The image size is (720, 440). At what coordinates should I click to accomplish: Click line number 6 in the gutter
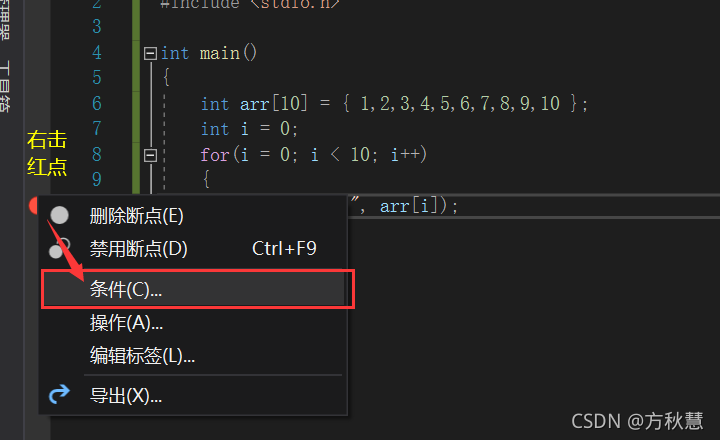pyautogui.click(x=96, y=103)
